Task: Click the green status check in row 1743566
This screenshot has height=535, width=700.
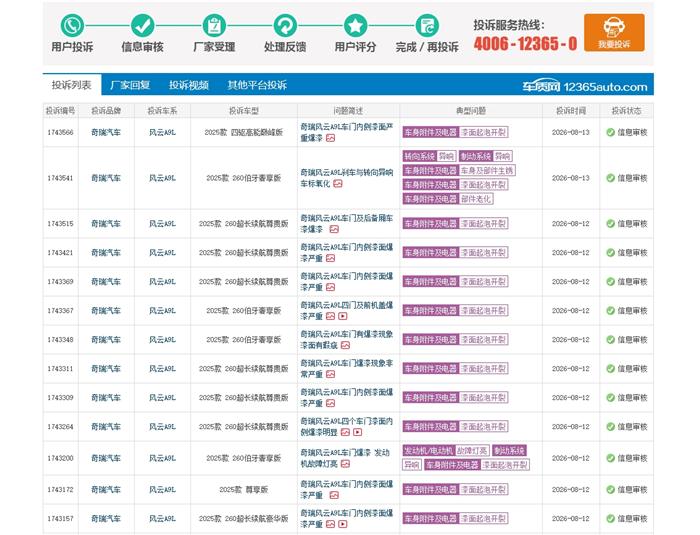Action: point(610,132)
